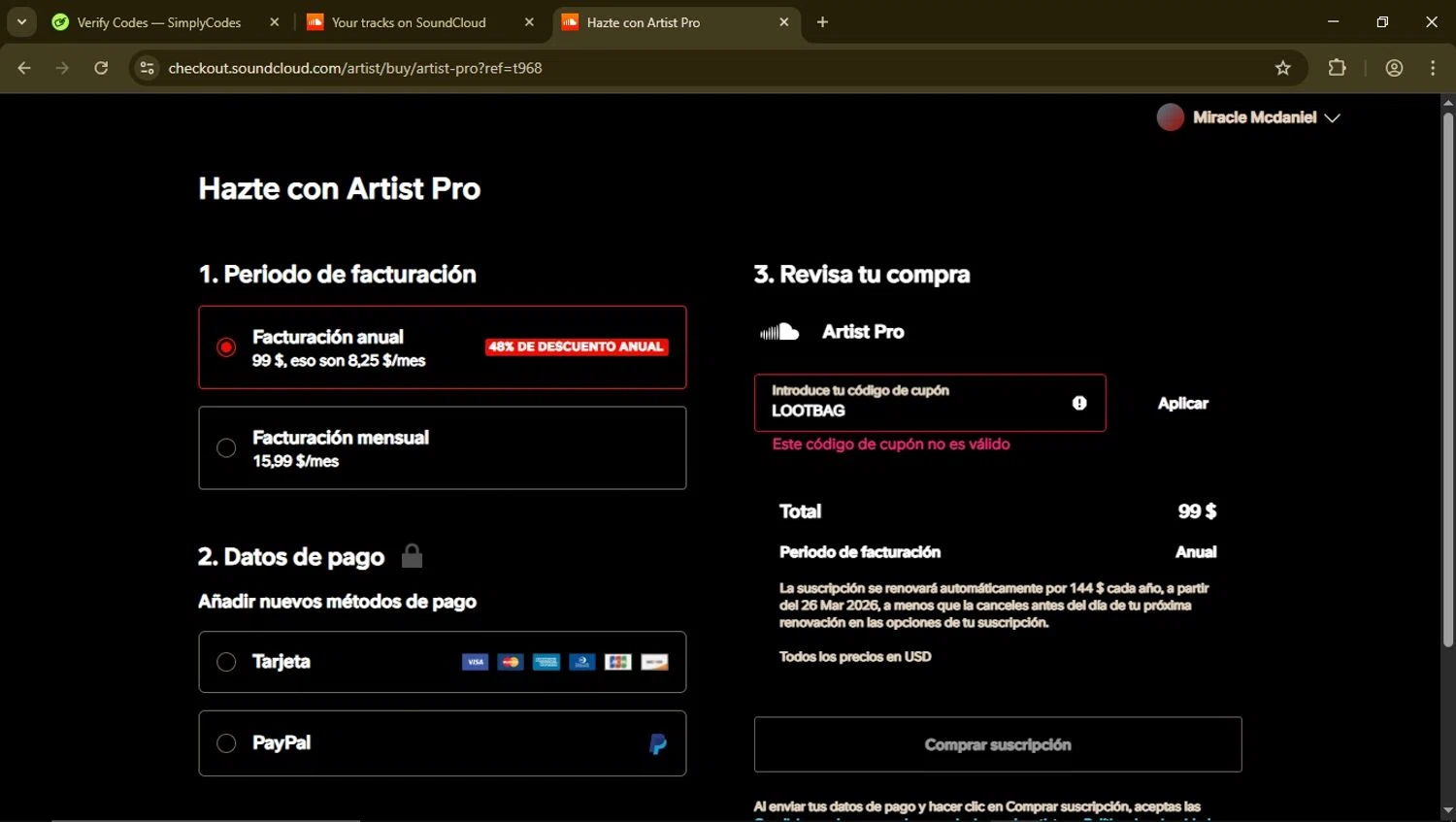Choose Tarjeta payment method radio
1456x822 pixels.
(226, 662)
